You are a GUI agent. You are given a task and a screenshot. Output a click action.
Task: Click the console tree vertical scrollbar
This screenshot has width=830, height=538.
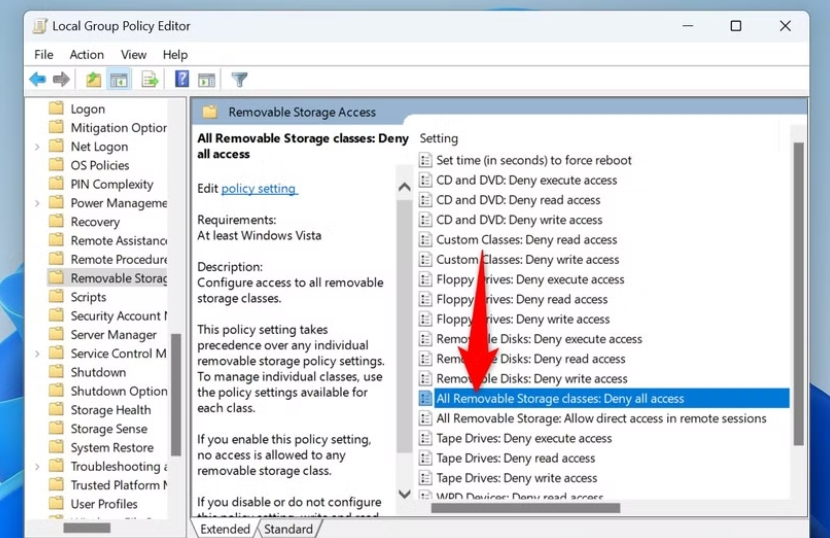(x=176, y=394)
